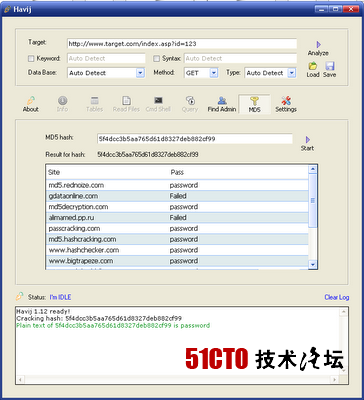This screenshot has height=400, width=364.
Task: Click the carrot icon beside Status
Action: point(20,296)
